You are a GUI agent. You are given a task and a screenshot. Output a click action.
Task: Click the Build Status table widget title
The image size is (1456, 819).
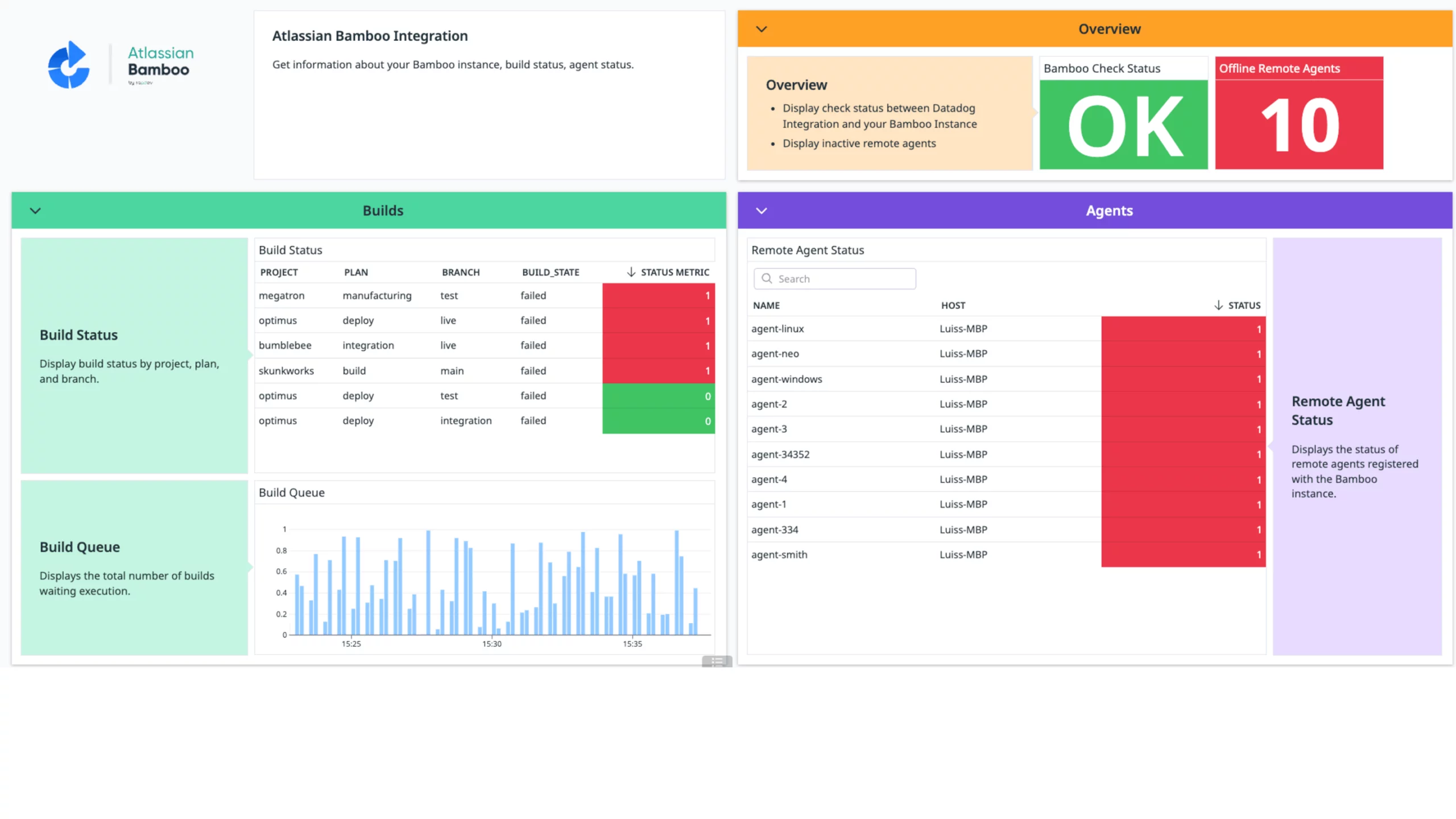pyautogui.click(x=290, y=250)
